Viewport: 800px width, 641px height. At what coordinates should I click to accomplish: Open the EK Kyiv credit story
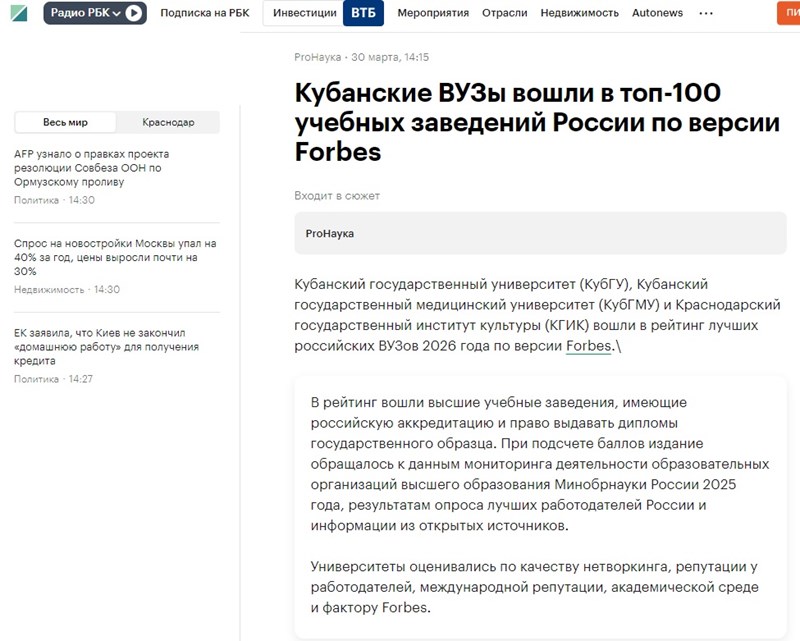[106, 346]
